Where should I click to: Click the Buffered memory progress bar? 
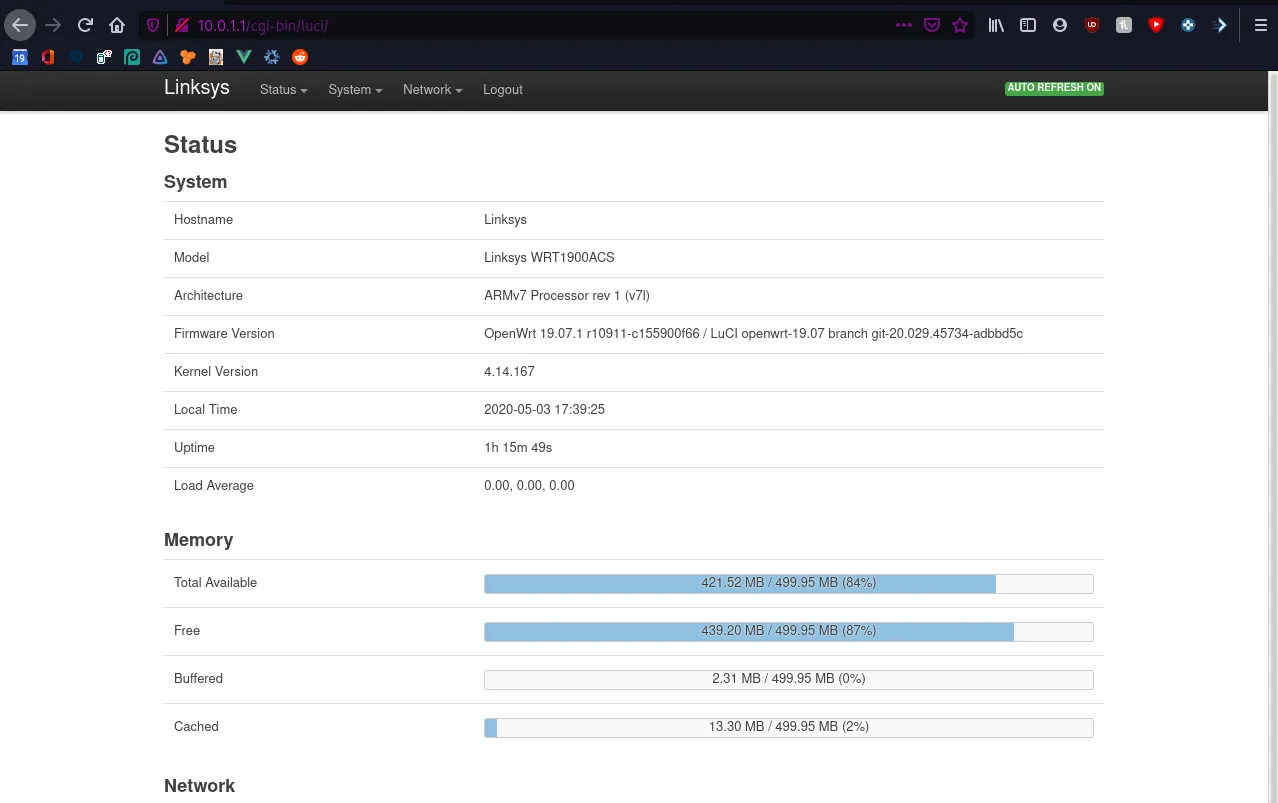[x=788, y=679]
